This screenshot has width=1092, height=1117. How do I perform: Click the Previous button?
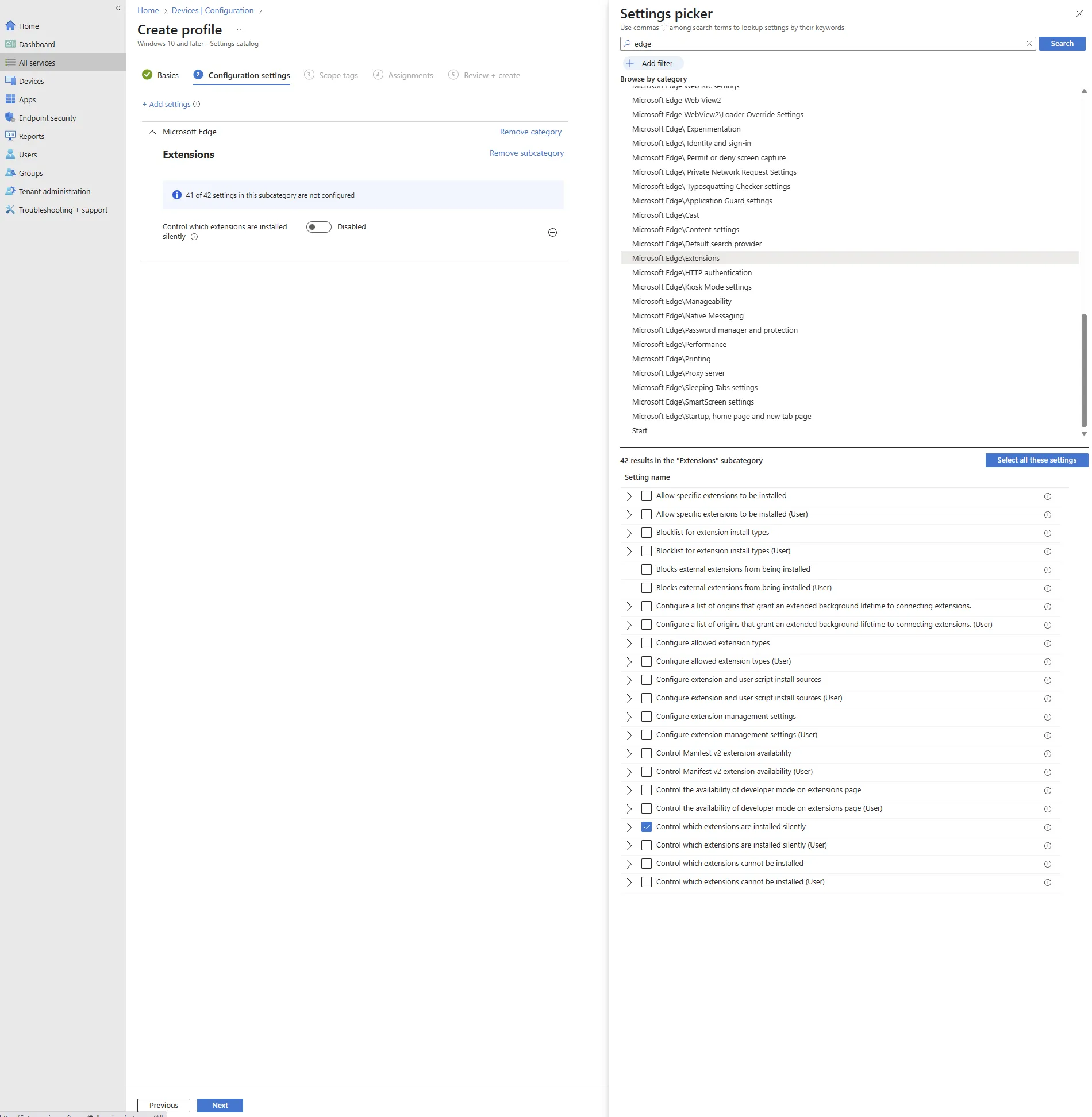(x=164, y=1106)
